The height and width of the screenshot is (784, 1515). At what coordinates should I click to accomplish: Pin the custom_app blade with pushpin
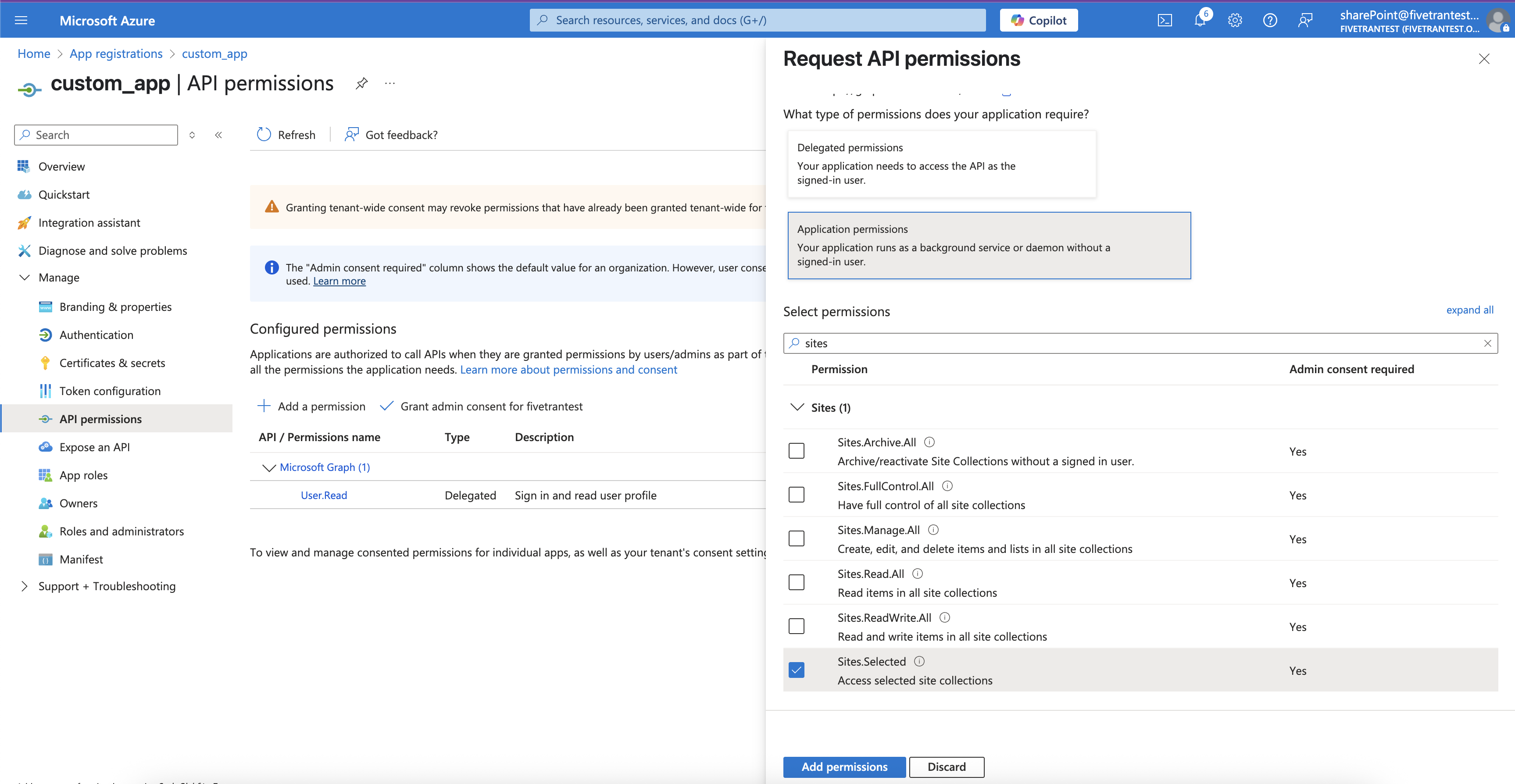point(361,83)
